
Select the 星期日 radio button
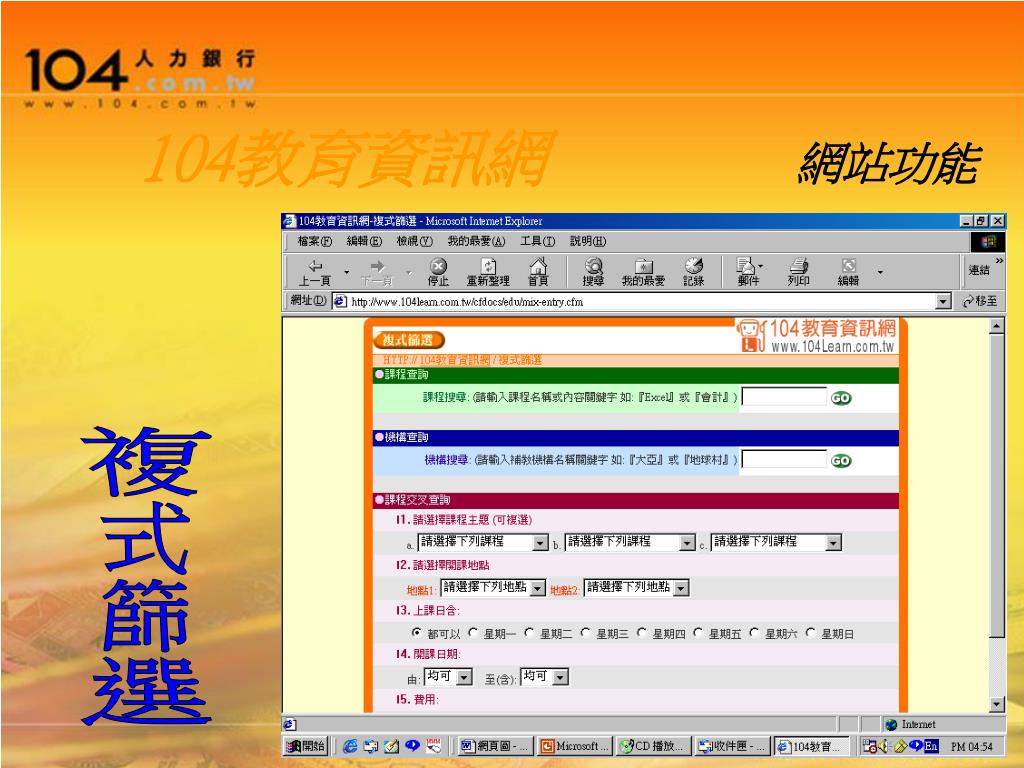810,632
